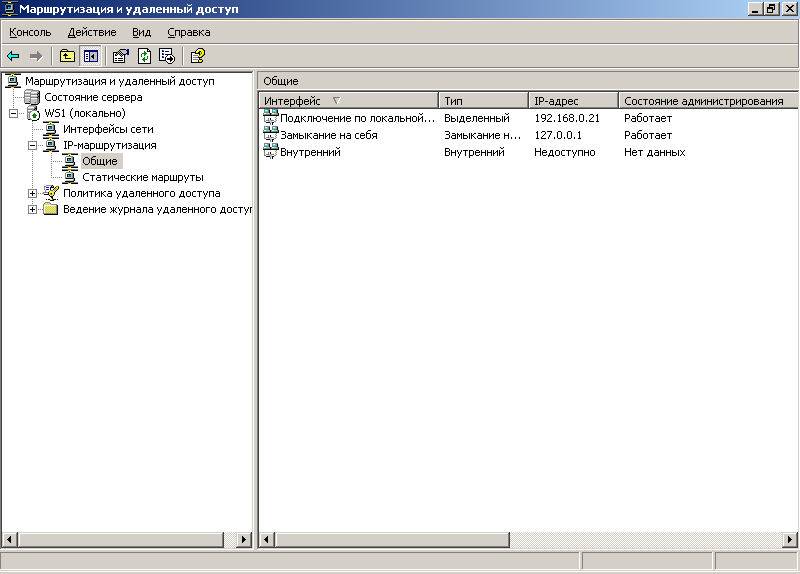
Task: Click the Refresh toolbar icon
Action: (x=144, y=56)
